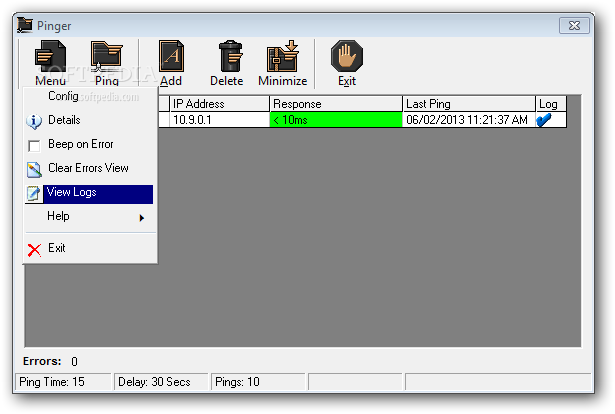Image resolution: width=615 pixels, height=414 pixels.
Task: Click the IP Address column header
Action: 219,104
